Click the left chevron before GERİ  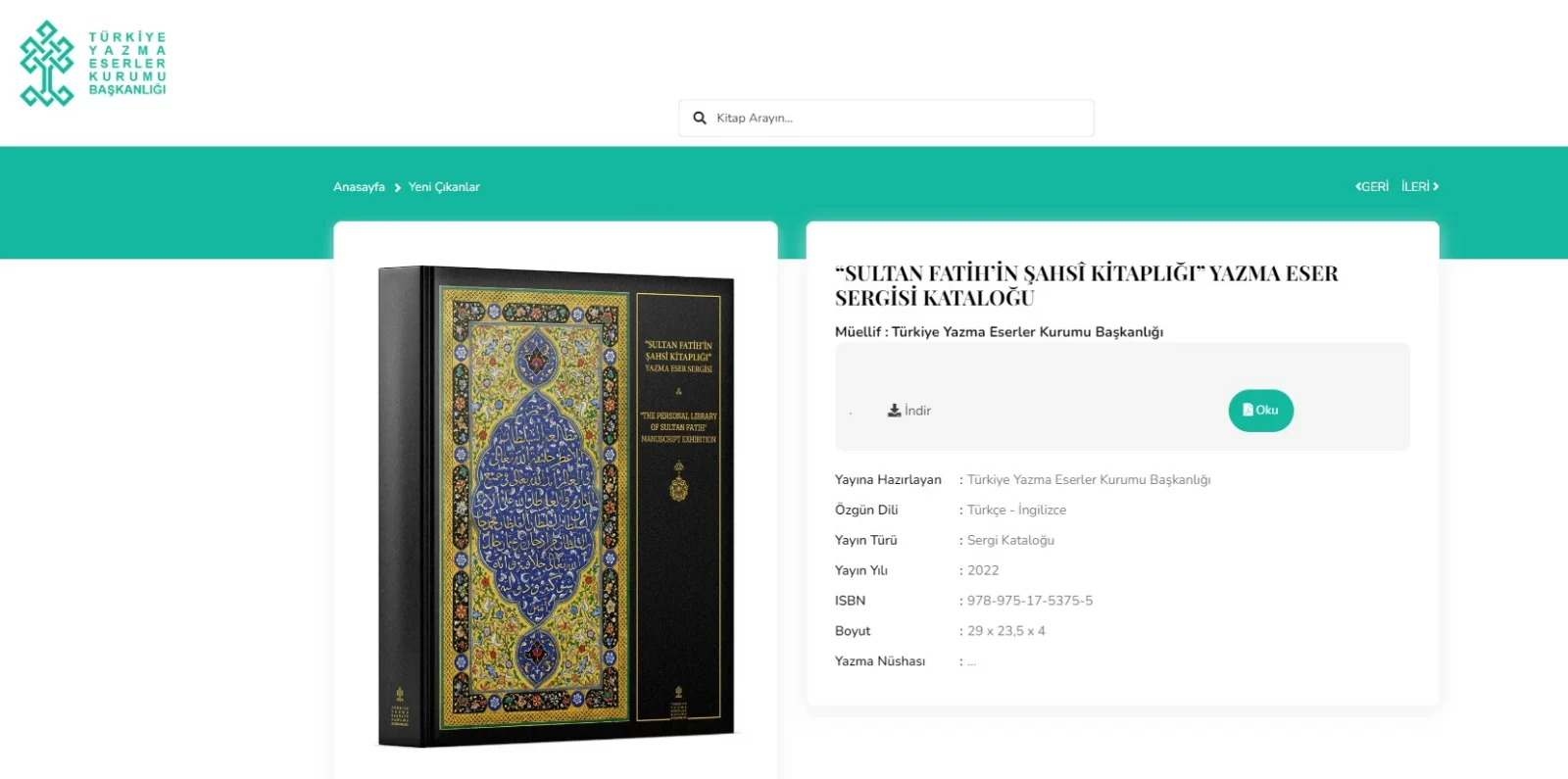click(x=1357, y=186)
